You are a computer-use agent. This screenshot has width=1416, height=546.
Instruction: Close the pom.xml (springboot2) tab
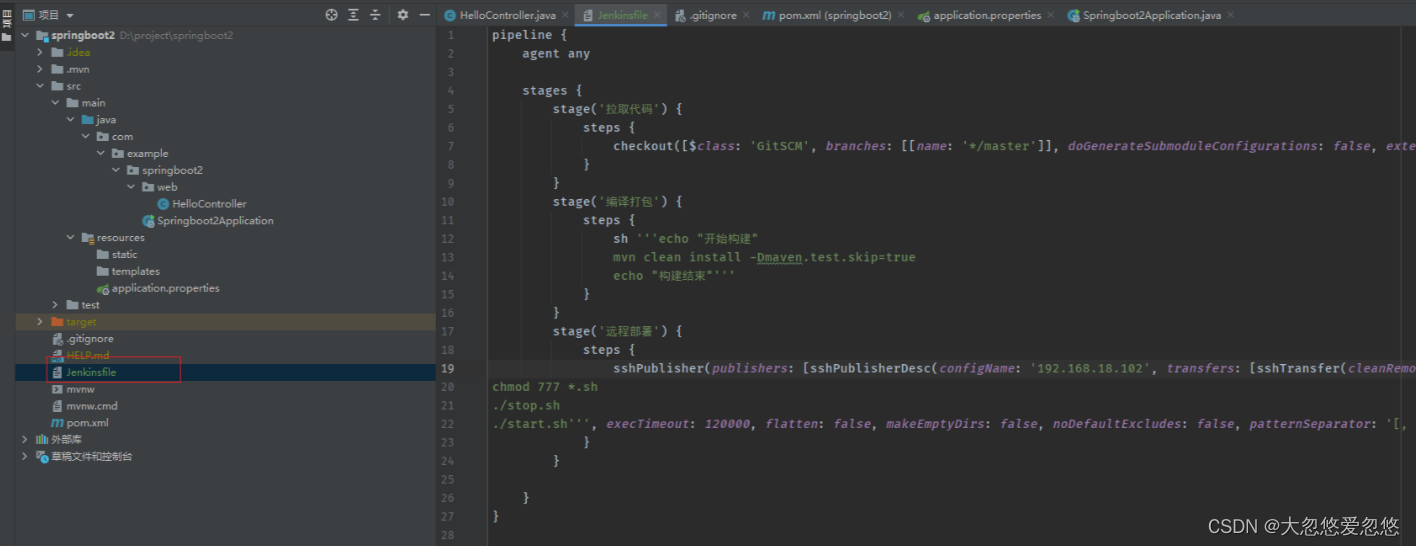click(x=902, y=15)
